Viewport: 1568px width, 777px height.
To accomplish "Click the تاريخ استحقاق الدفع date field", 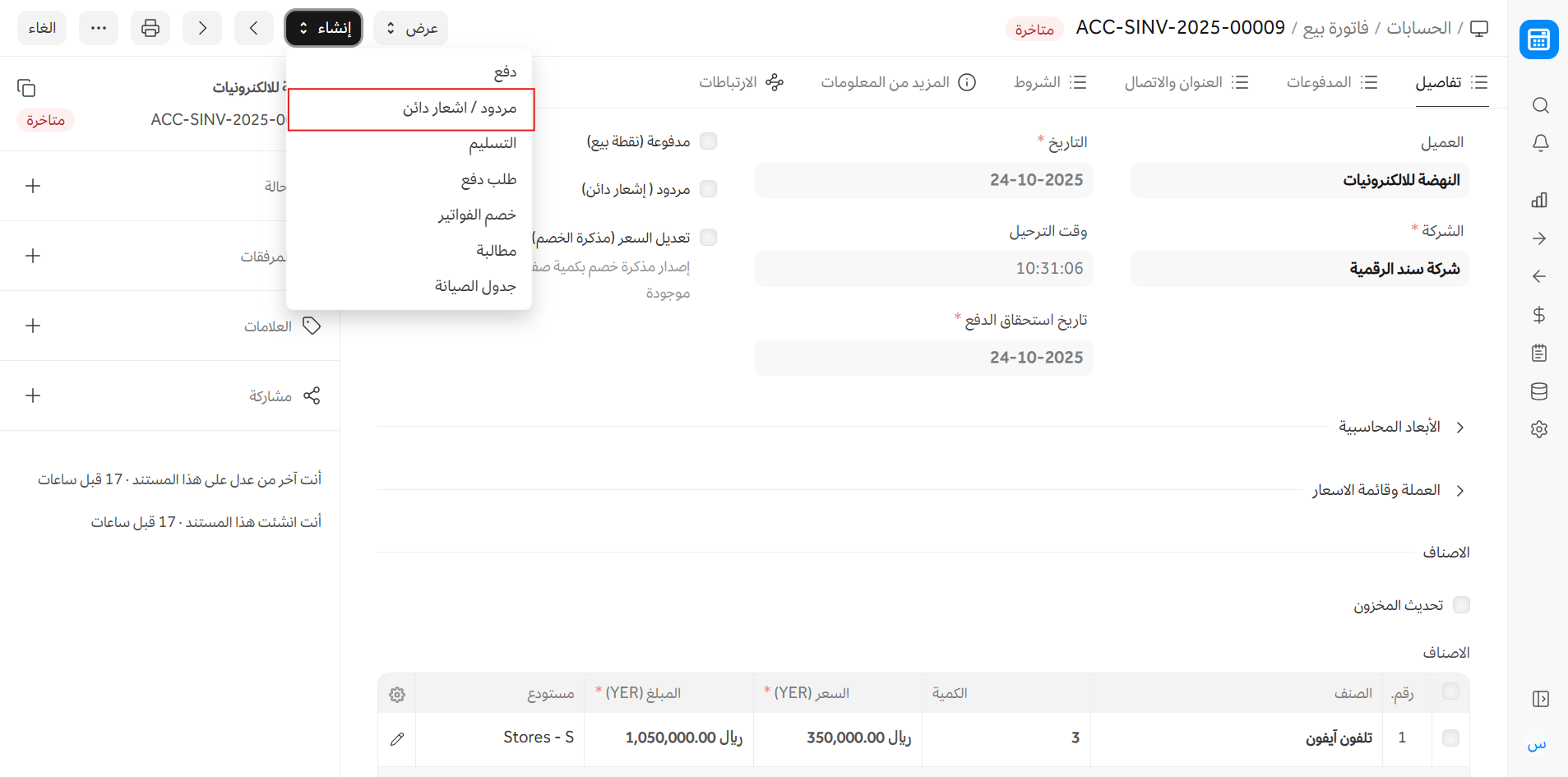I will coord(923,358).
